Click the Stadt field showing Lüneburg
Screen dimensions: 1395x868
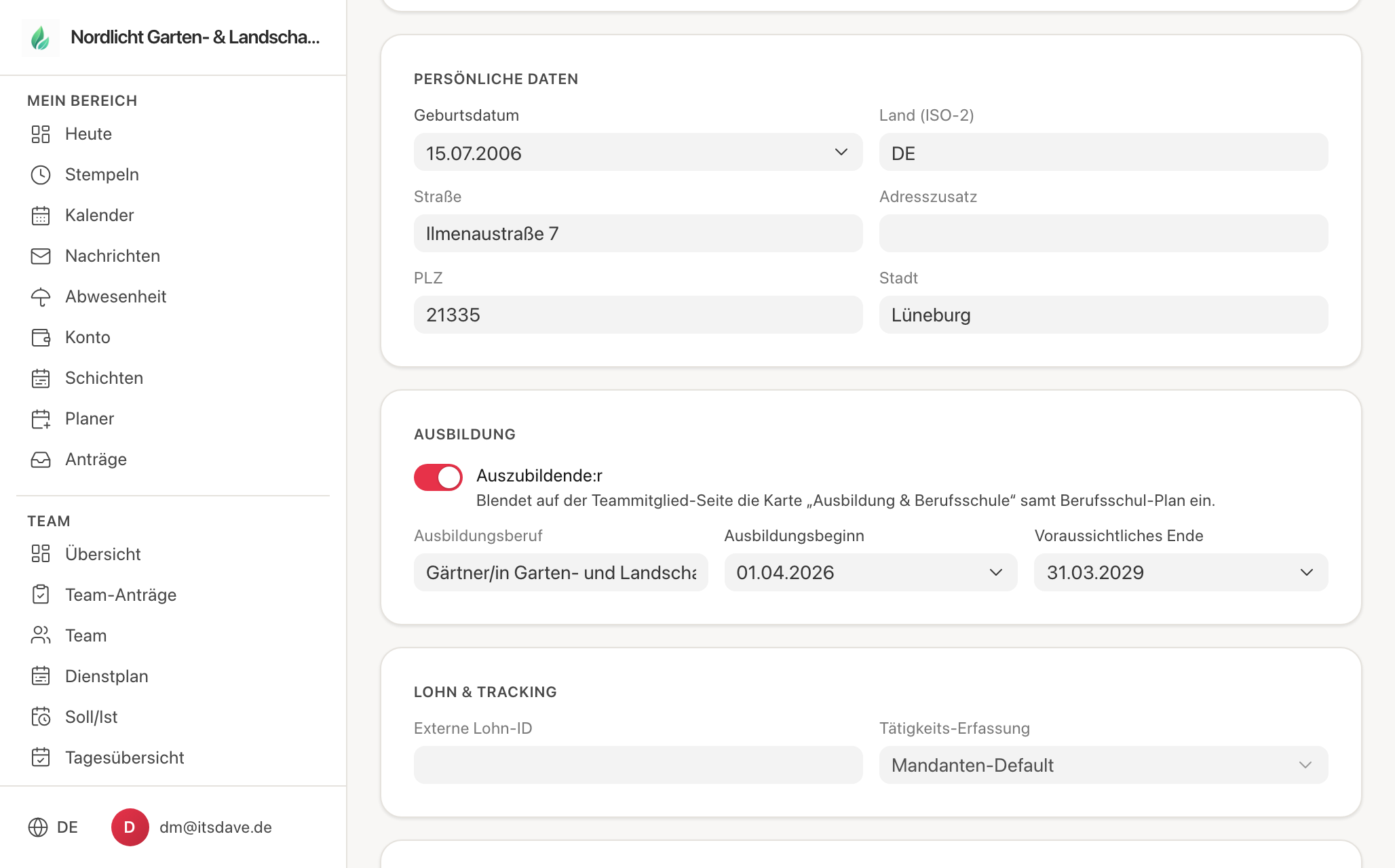pos(1103,315)
